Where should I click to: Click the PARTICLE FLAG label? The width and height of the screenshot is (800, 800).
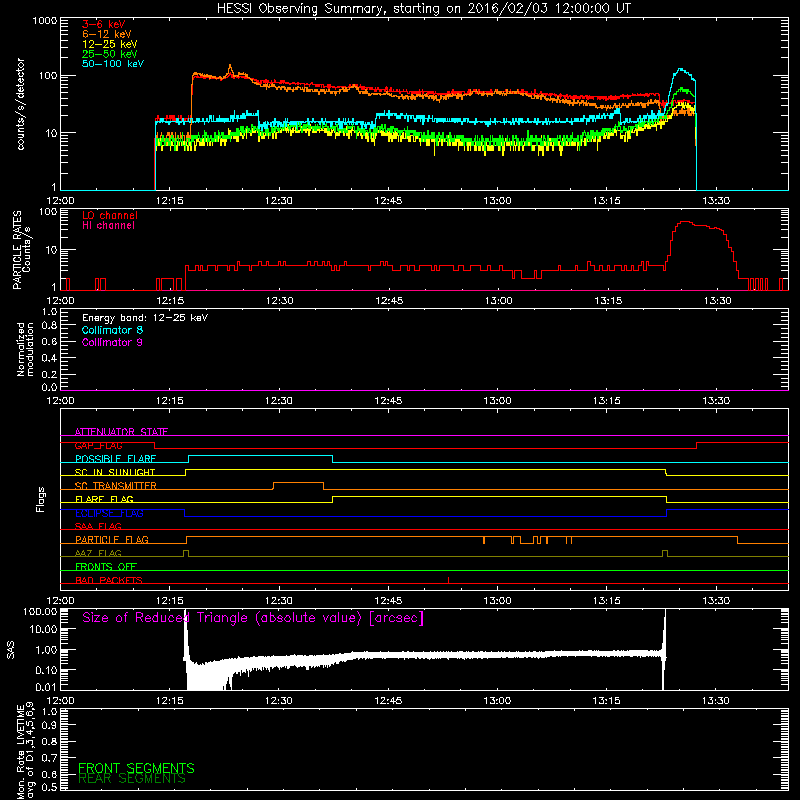112,540
